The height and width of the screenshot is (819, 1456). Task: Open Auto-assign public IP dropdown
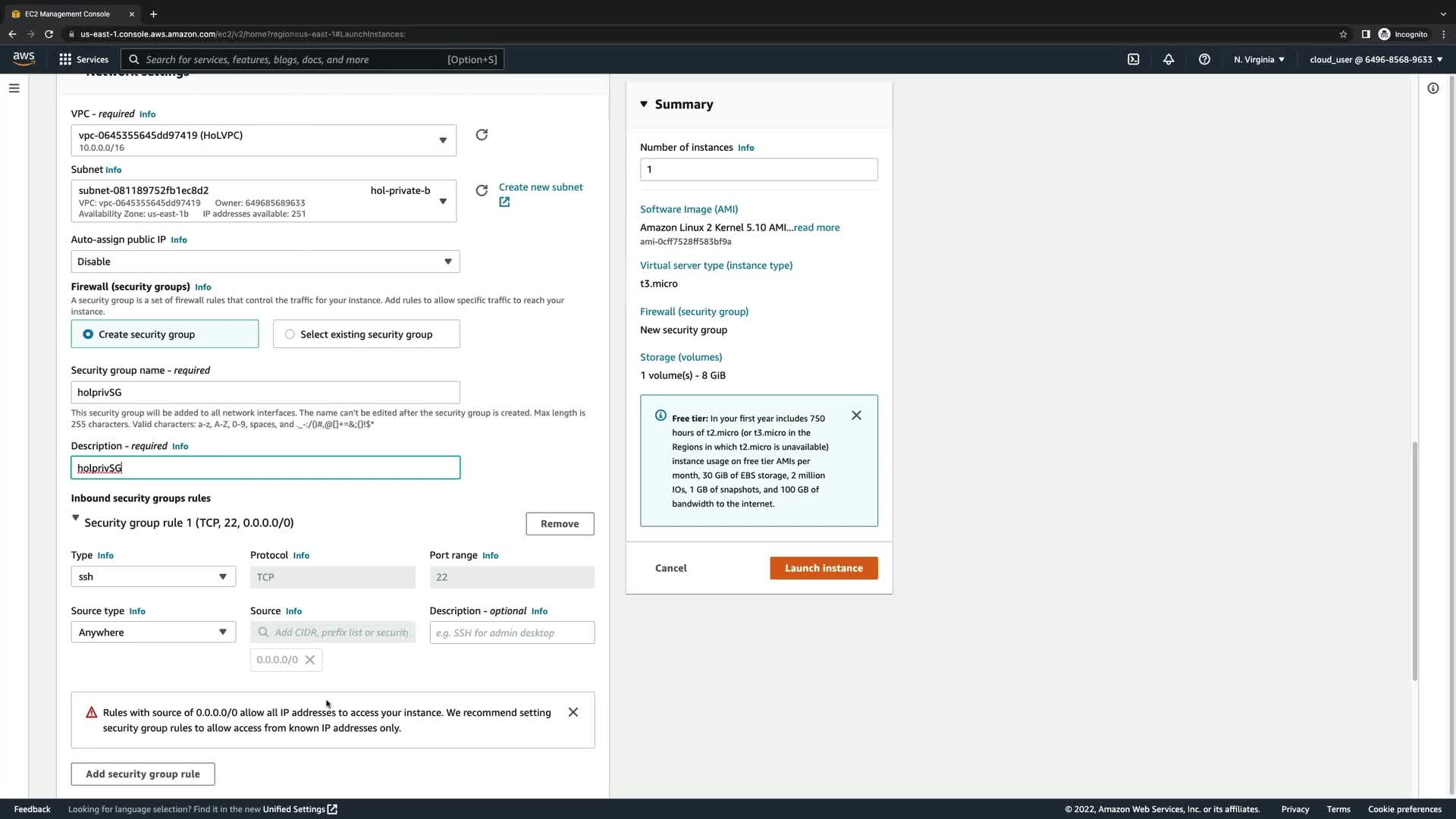[265, 262]
